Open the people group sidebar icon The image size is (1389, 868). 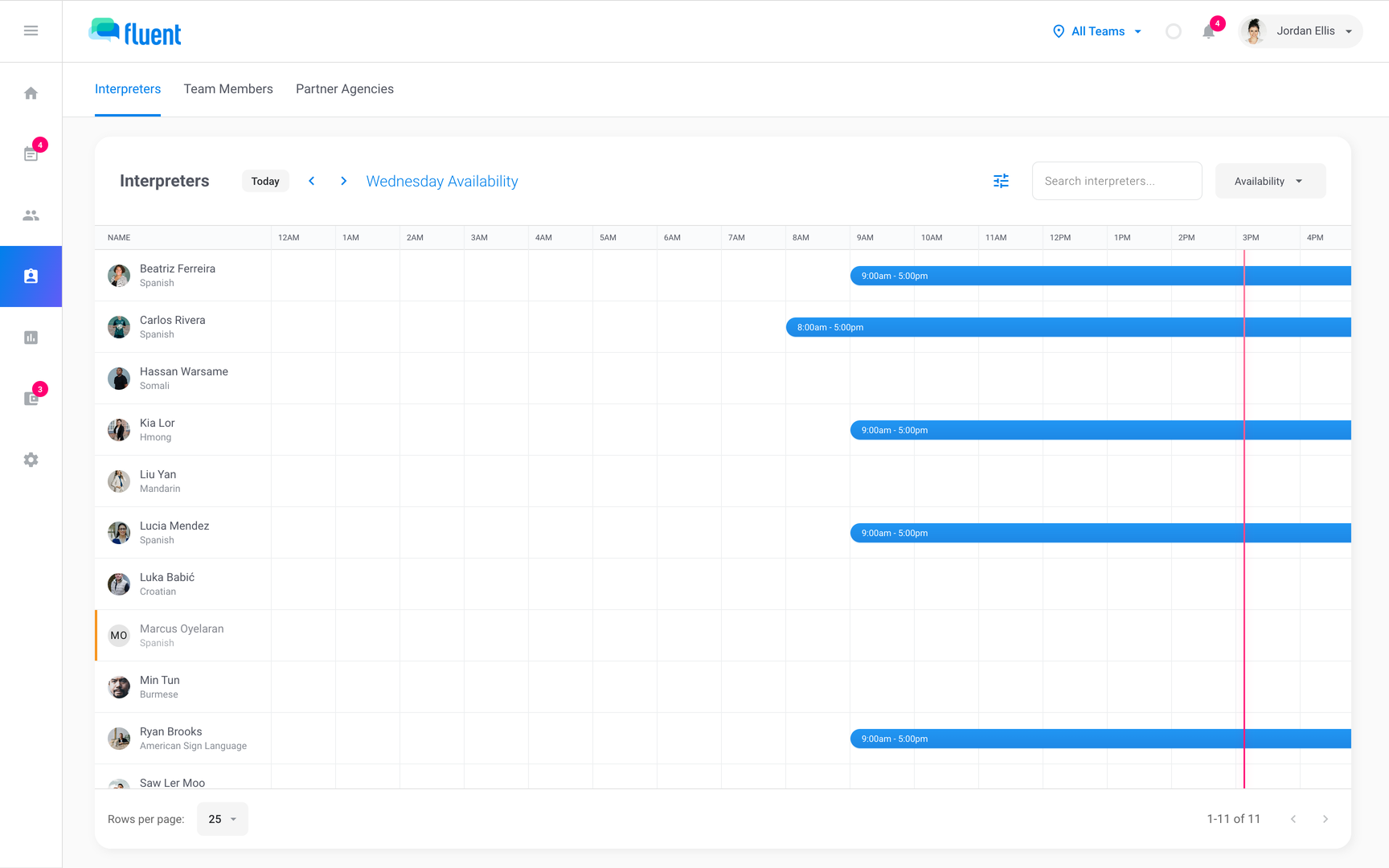coord(31,215)
